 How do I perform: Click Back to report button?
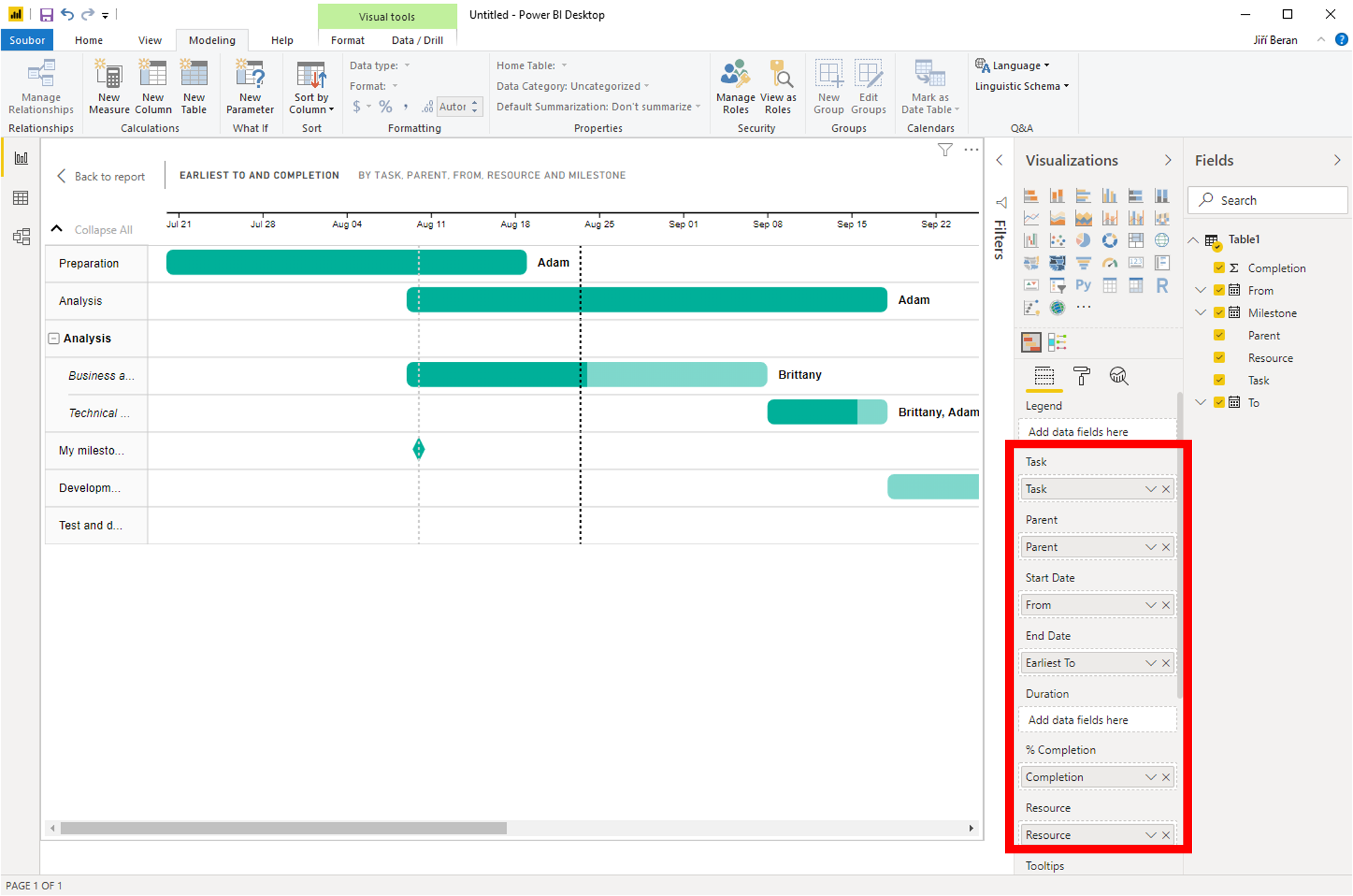[100, 177]
